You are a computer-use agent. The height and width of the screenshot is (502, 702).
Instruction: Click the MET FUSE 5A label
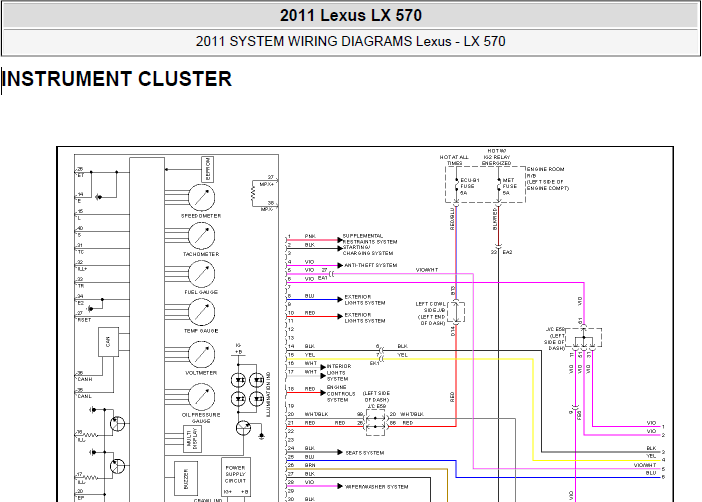(509, 186)
